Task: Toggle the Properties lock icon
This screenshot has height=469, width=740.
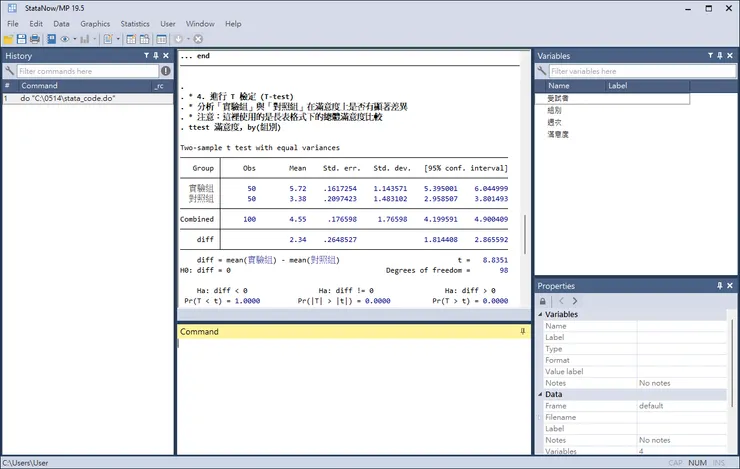Action: tap(543, 301)
